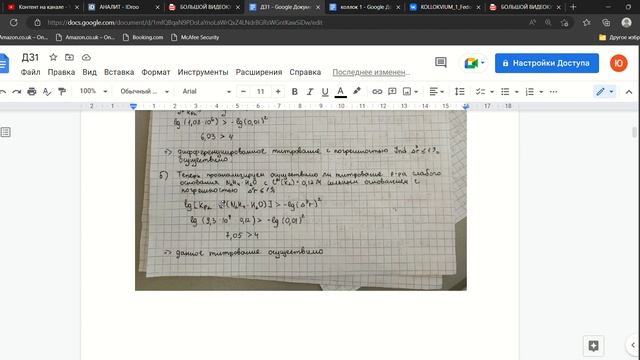
Task: Open checklist options dropdown arrow
Action: tap(491, 92)
